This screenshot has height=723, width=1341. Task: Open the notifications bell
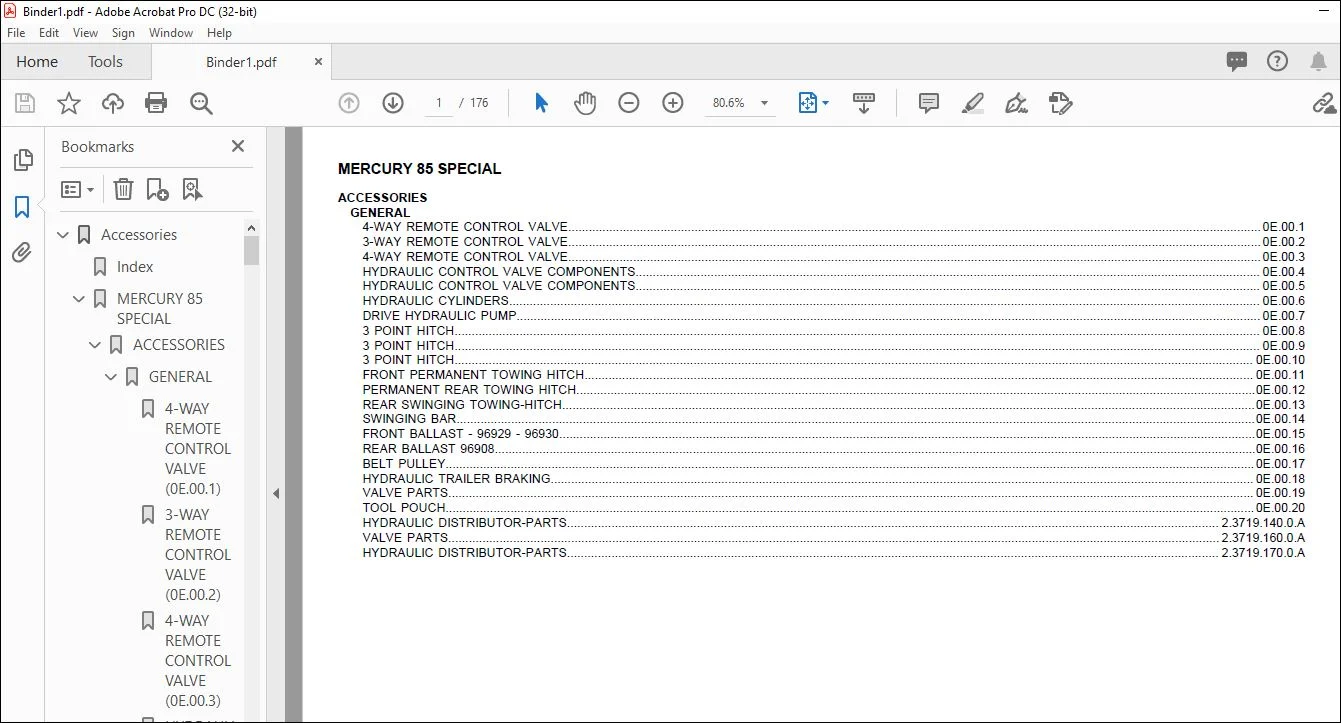tap(1318, 61)
